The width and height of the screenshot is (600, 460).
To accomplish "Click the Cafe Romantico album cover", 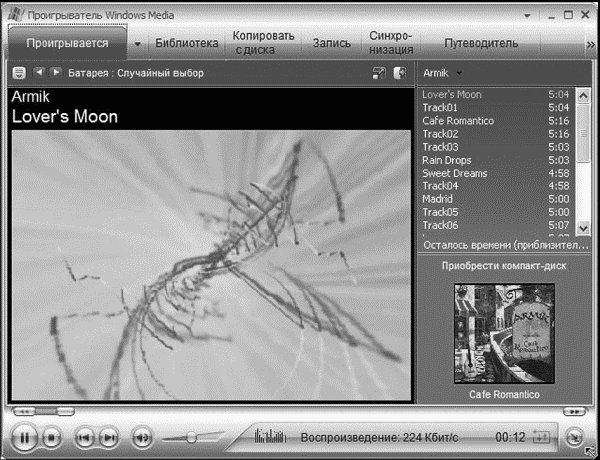I will pos(504,334).
